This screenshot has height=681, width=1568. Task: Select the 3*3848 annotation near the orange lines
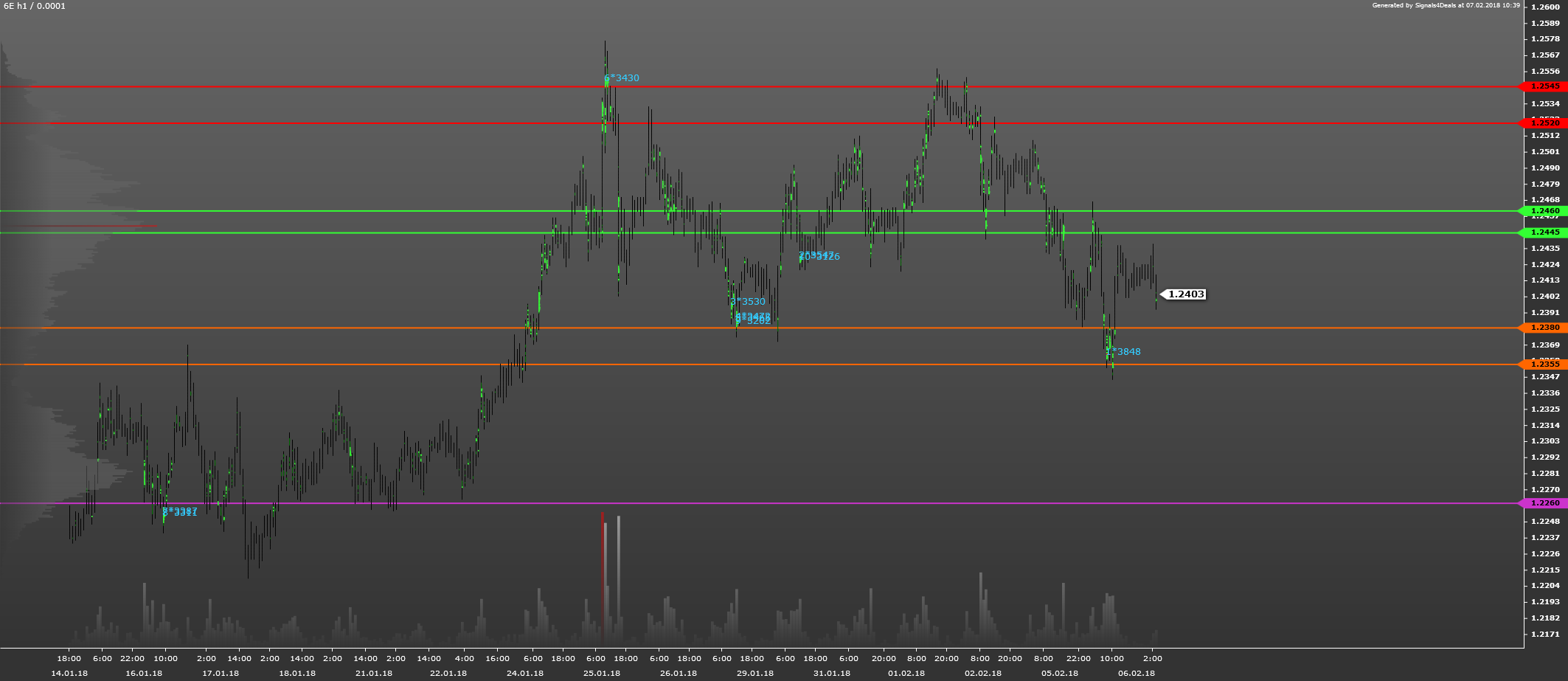[1124, 352]
